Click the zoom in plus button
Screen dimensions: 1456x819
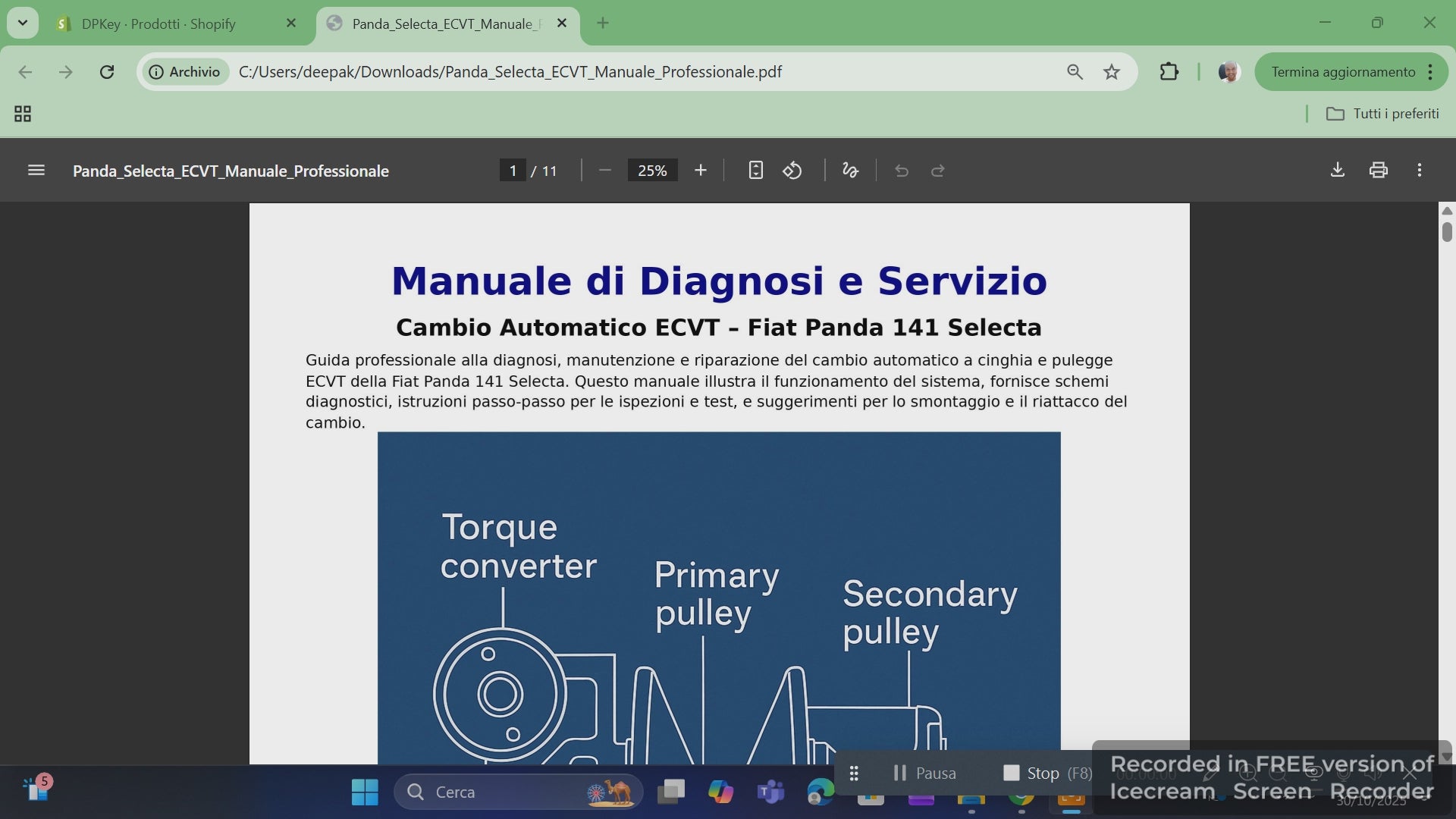[700, 171]
